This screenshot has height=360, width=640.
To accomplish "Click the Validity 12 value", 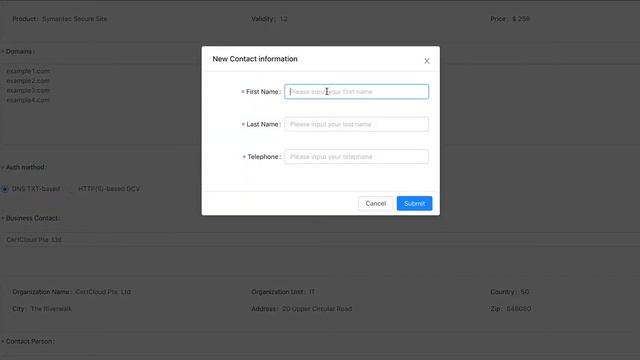I will 284,19.
